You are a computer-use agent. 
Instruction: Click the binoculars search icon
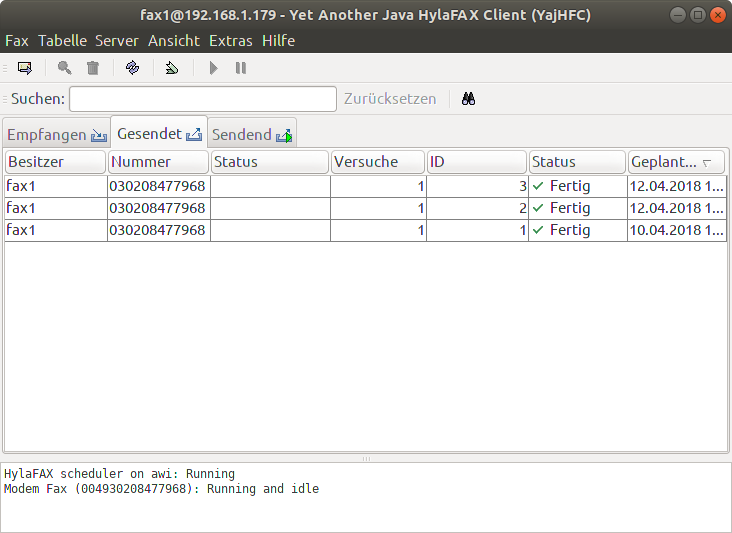(468, 99)
